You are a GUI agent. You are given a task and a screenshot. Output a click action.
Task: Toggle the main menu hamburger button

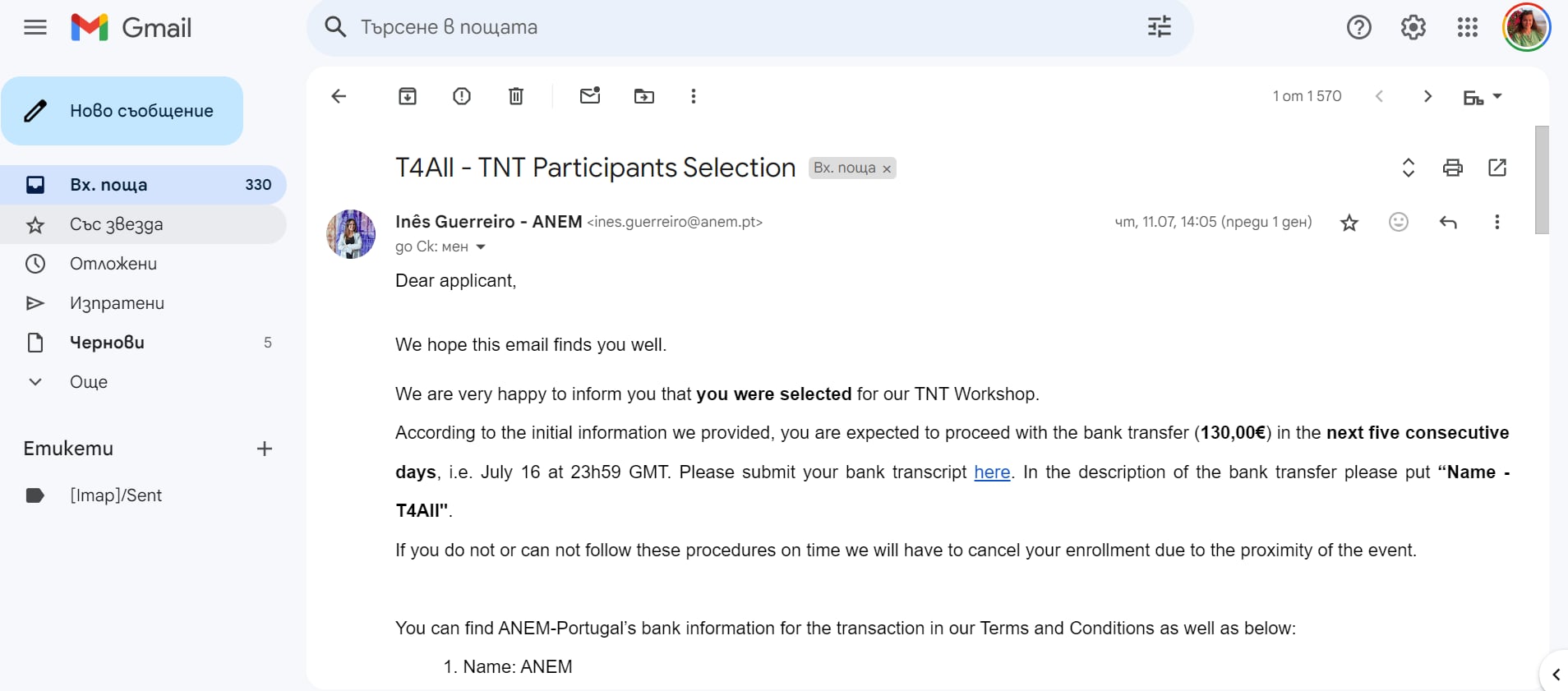[x=35, y=28]
